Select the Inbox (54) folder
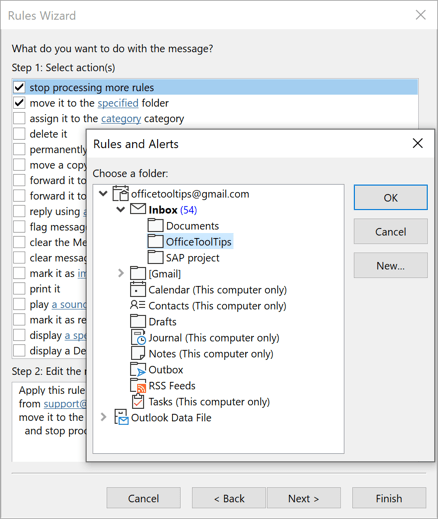Viewport: 438px width, 519px height. (x=173, y=210)
